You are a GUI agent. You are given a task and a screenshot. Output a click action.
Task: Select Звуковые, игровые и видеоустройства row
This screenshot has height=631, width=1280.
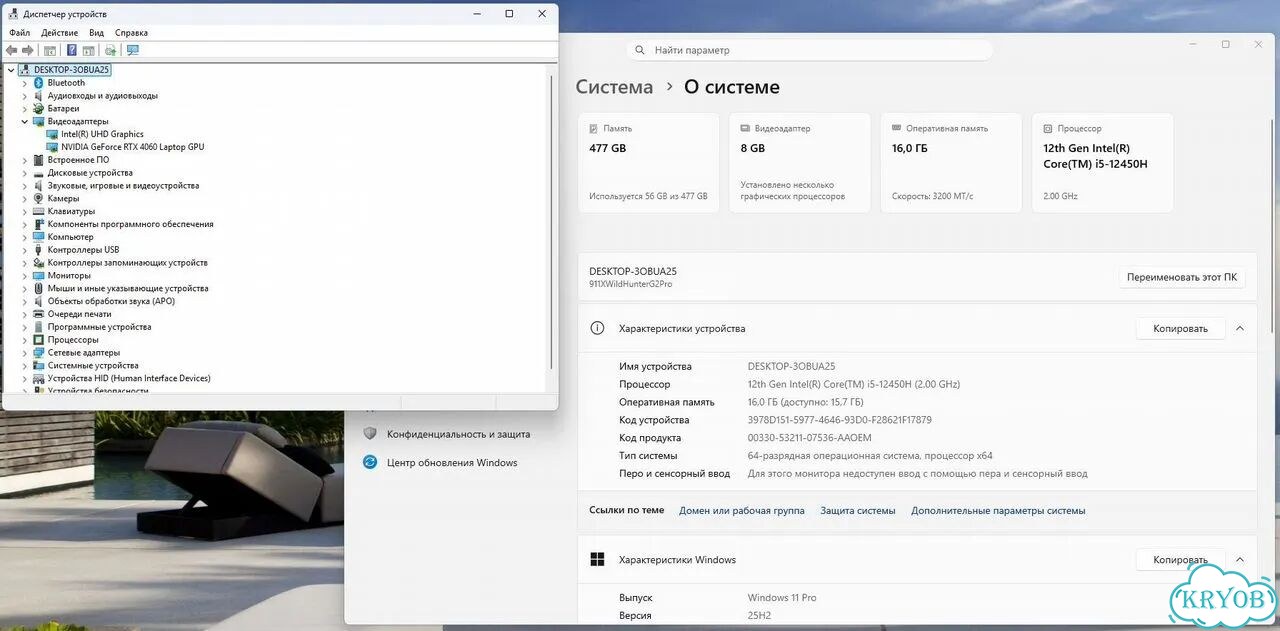click(123, 186)
